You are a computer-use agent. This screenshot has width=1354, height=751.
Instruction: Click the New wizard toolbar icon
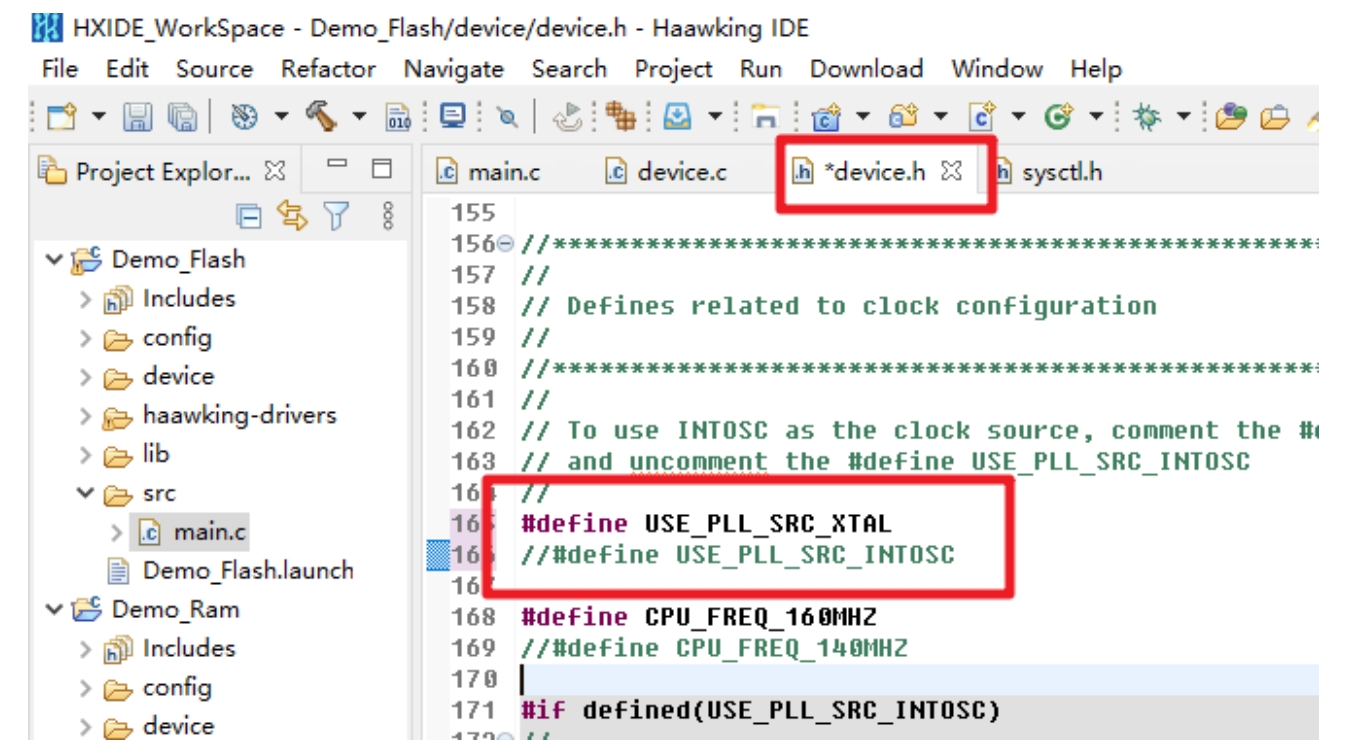click(62, 118)
